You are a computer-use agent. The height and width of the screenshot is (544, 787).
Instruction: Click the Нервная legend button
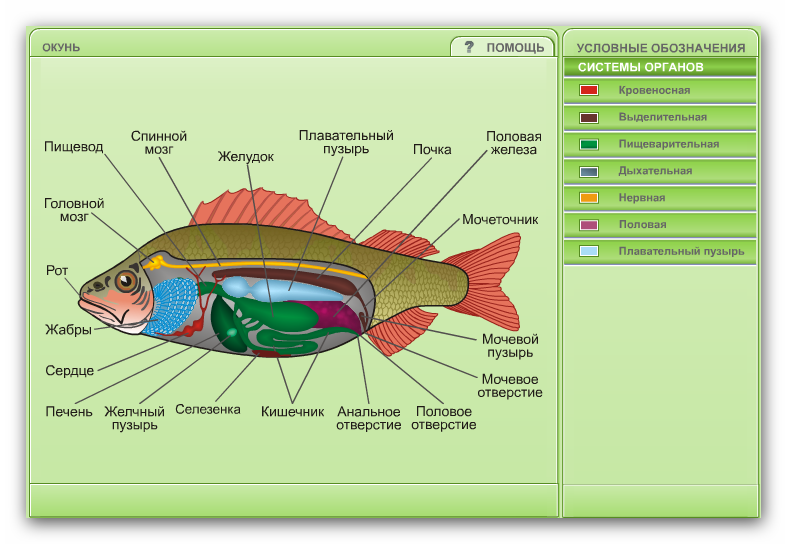point(660,198)
